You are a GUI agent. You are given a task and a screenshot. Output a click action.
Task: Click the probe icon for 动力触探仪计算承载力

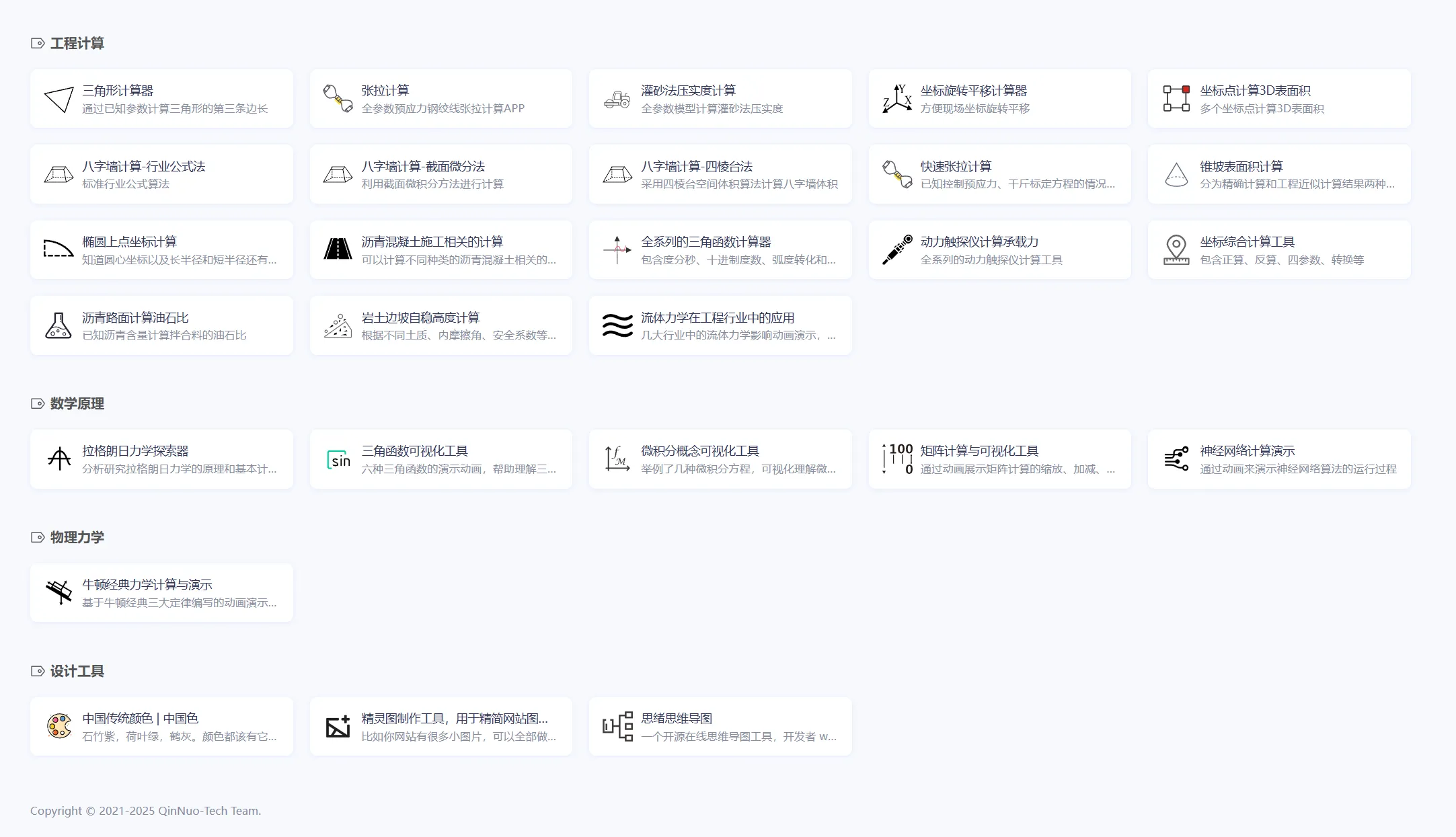pyautogui.click(x=897, y=249)
